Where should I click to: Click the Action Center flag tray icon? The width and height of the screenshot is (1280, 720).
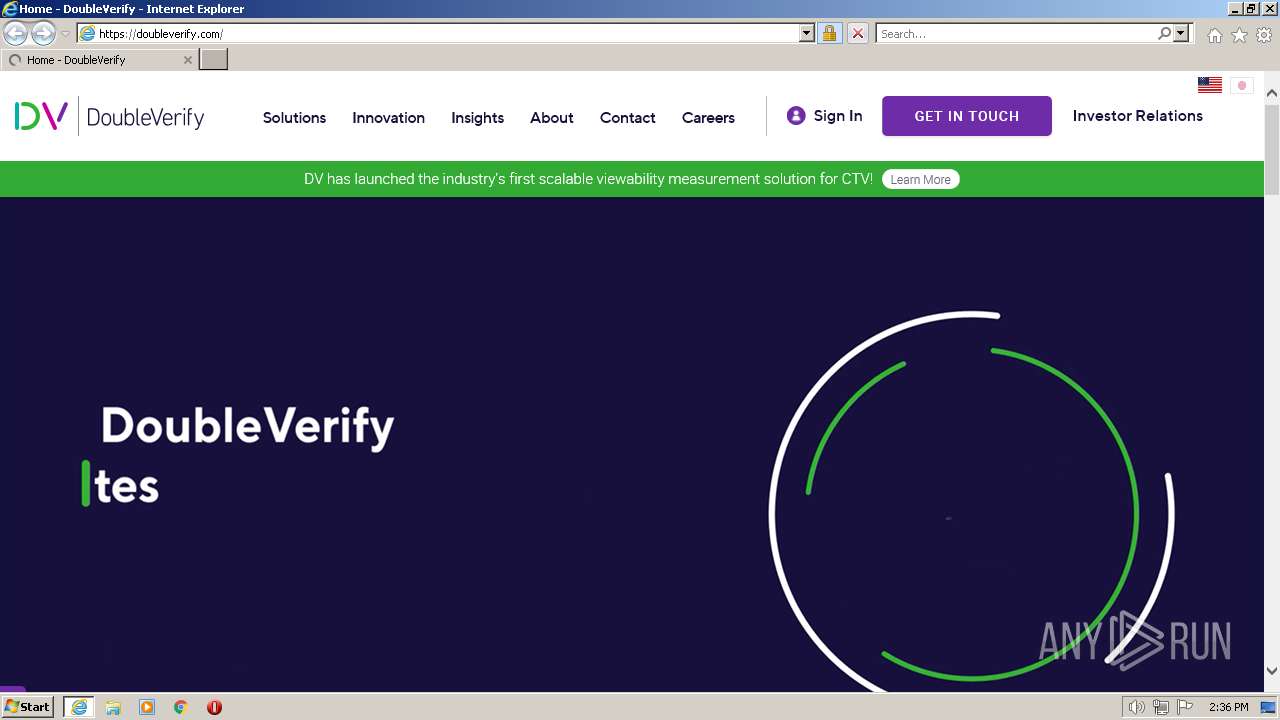(x=1185, y=707)
